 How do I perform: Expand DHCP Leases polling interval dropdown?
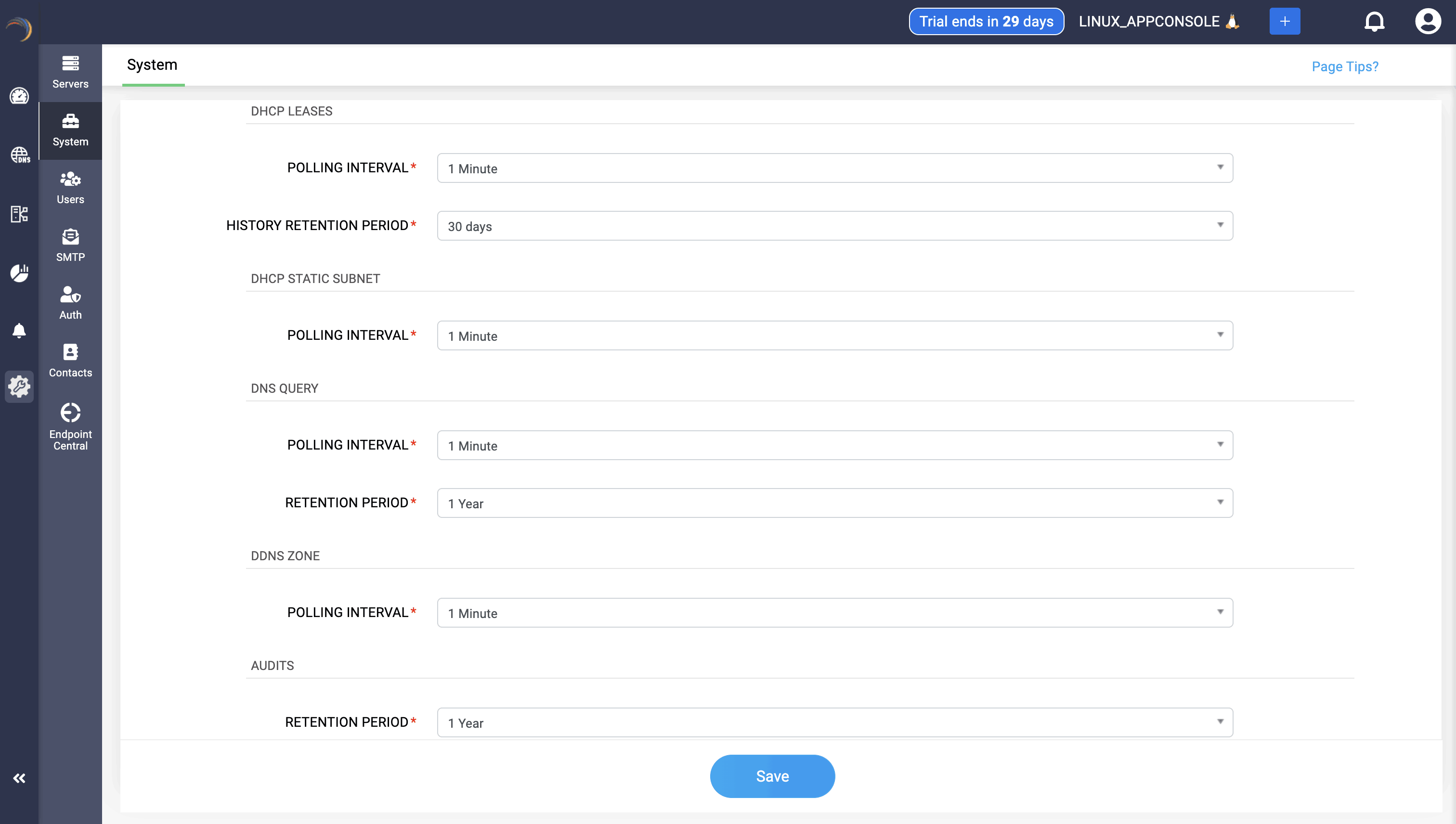click(834, 168)
